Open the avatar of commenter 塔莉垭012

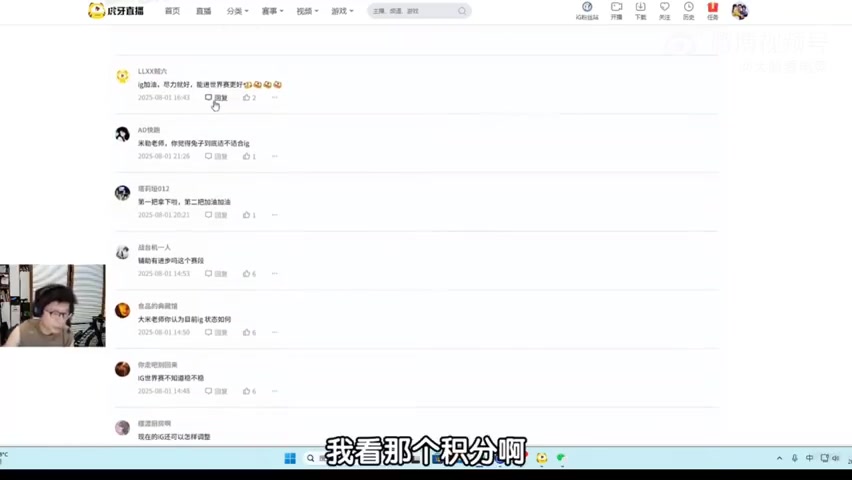coord(122,193)
